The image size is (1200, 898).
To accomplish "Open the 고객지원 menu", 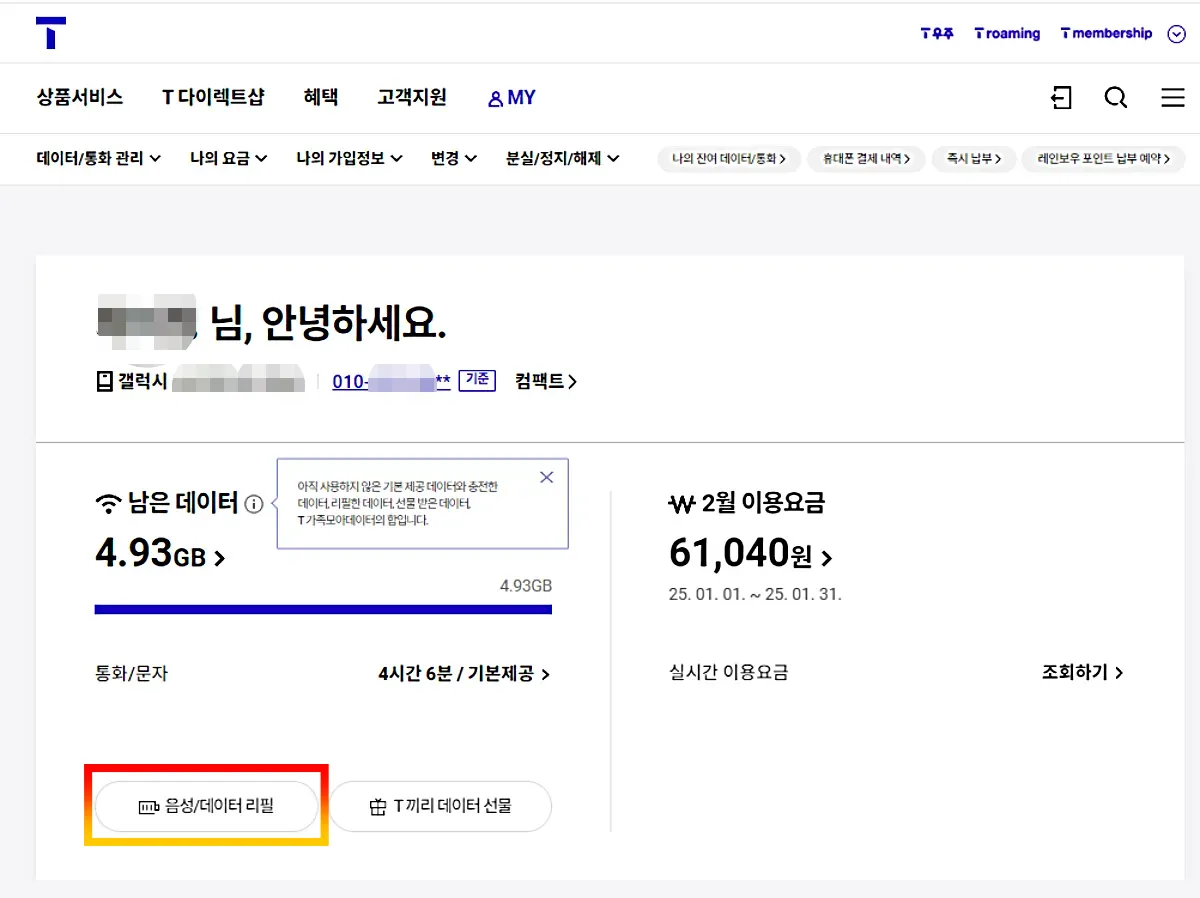I will pyautogui.click(x=412, y=97).
